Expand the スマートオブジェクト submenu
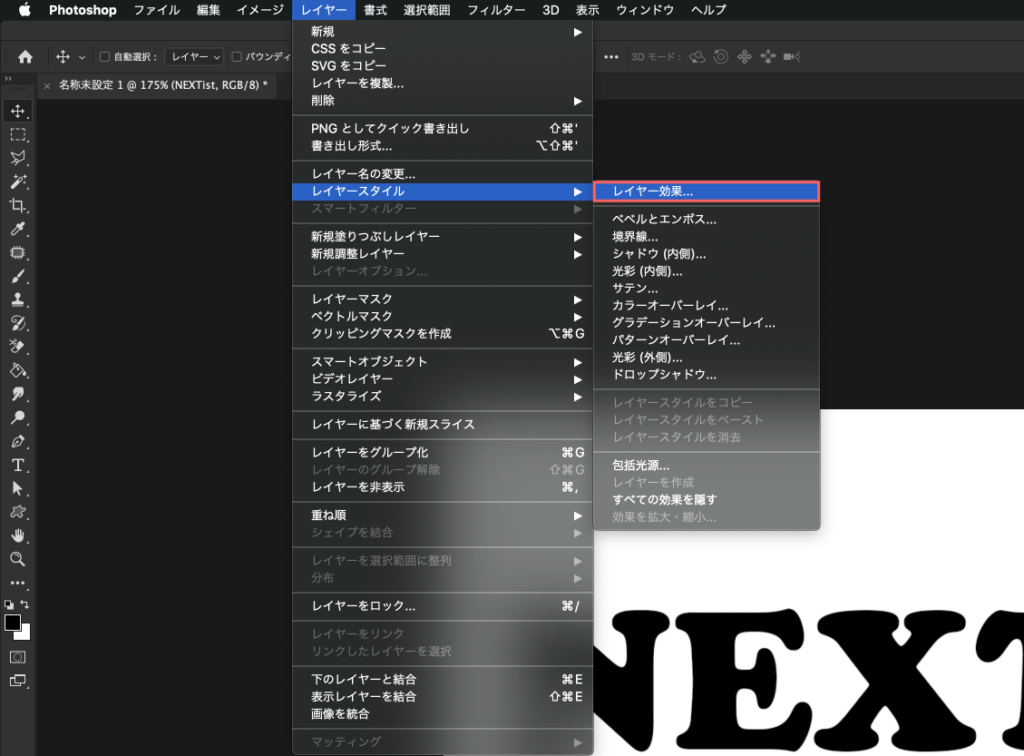The width and height of the screenshot is (1024, 756). coord(443,362)
